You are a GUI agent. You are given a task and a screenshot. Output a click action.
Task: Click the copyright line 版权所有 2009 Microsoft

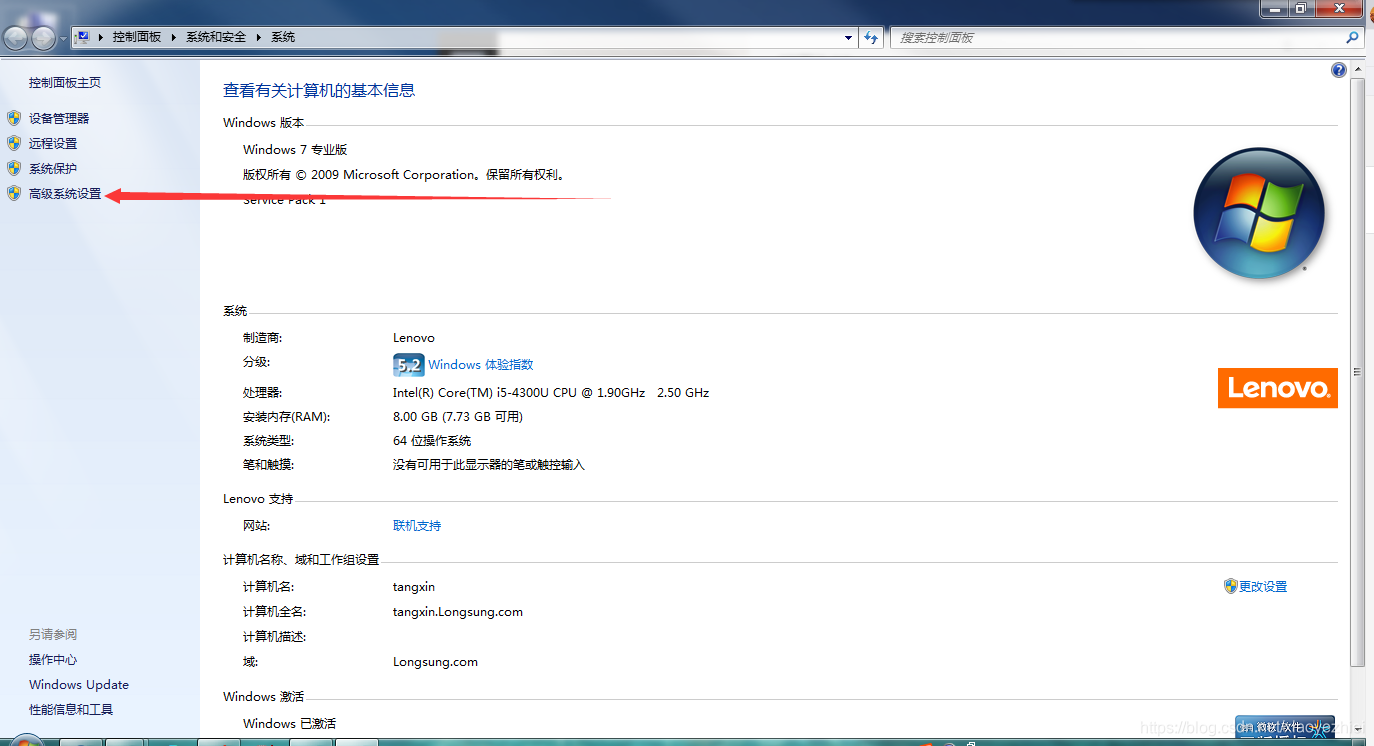[404, 174]
